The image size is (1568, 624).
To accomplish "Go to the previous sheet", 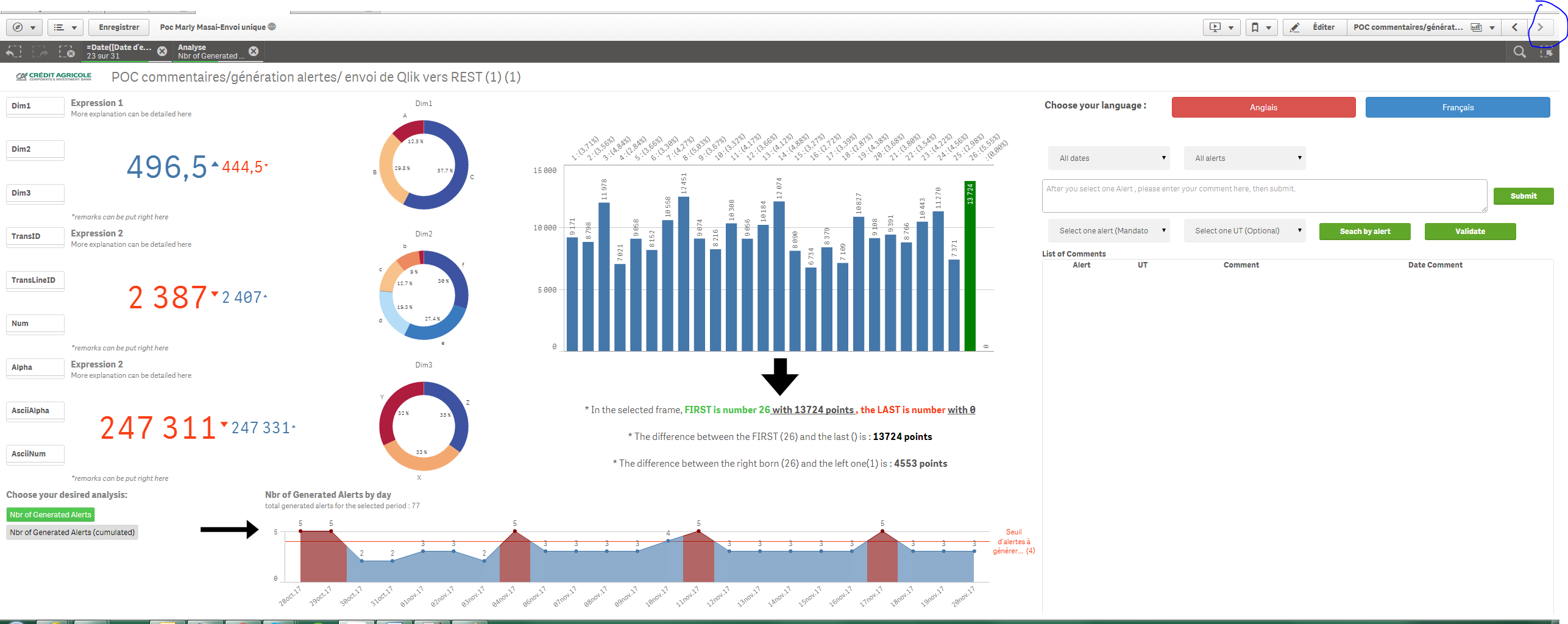I will pos(1514,27).
